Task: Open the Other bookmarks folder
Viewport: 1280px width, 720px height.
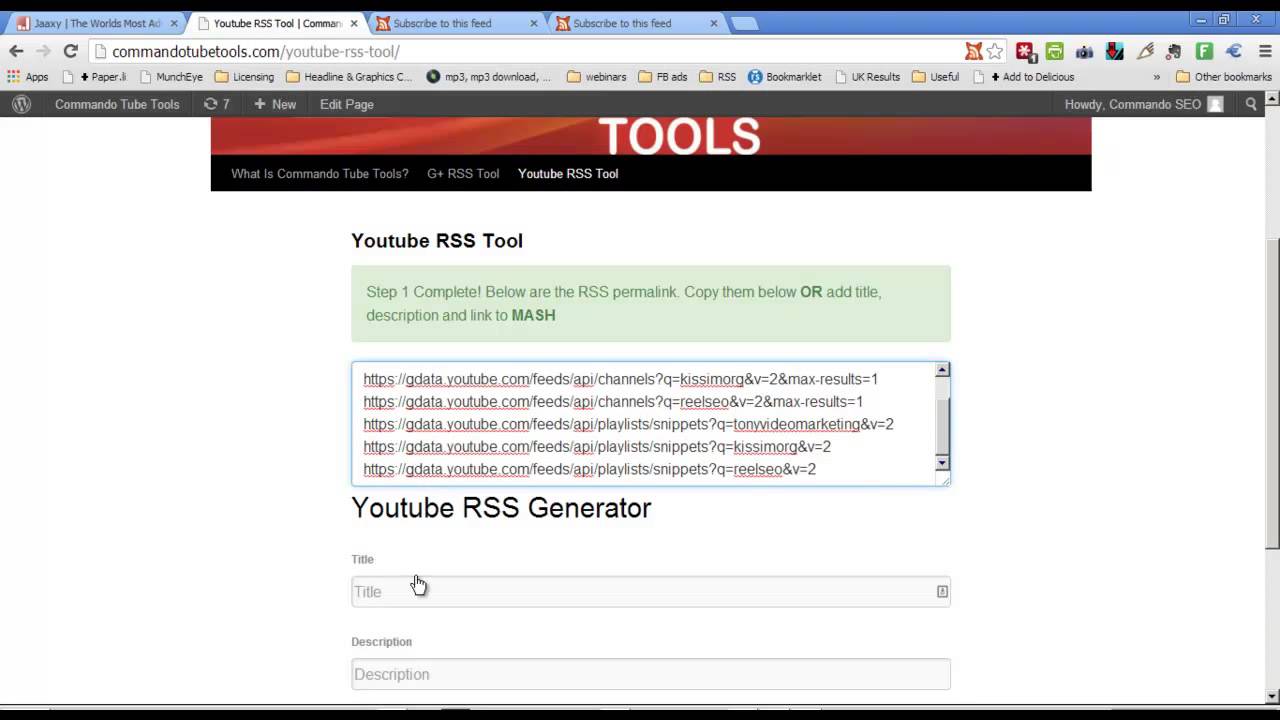Action: pos(1224,76)
